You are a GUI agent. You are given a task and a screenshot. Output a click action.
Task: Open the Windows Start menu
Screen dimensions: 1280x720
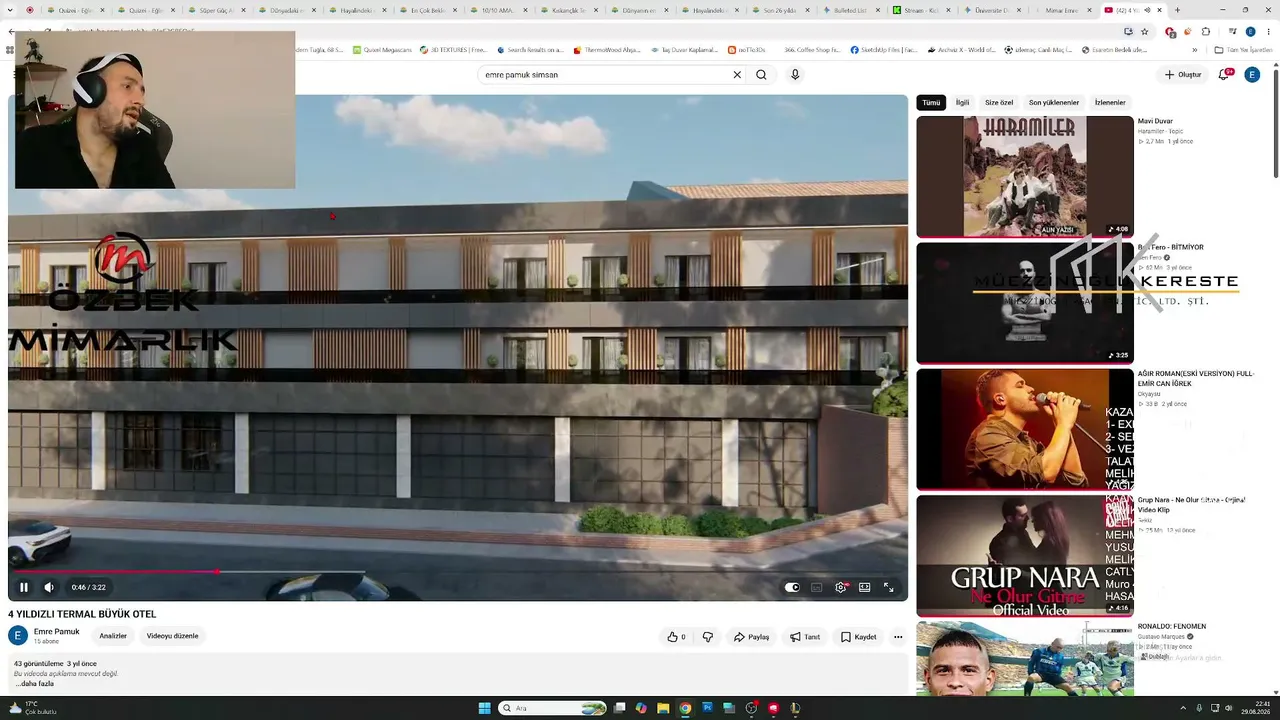pyautogui.click(x=485, y=708)
